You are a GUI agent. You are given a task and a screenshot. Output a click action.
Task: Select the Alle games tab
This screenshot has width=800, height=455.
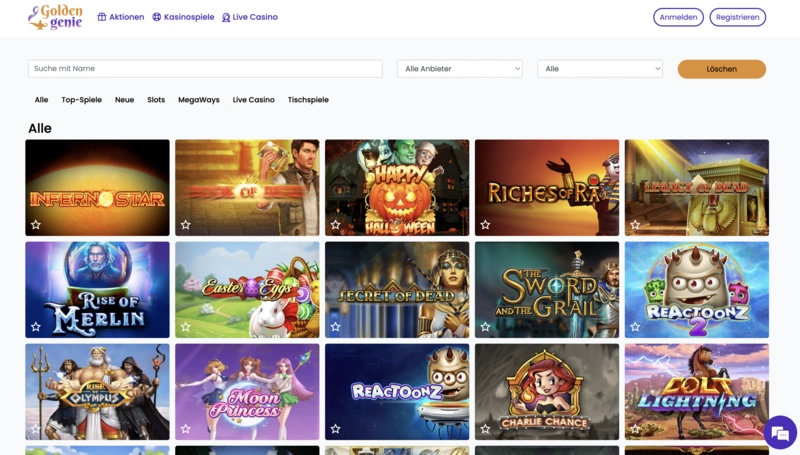click(41, 100)
